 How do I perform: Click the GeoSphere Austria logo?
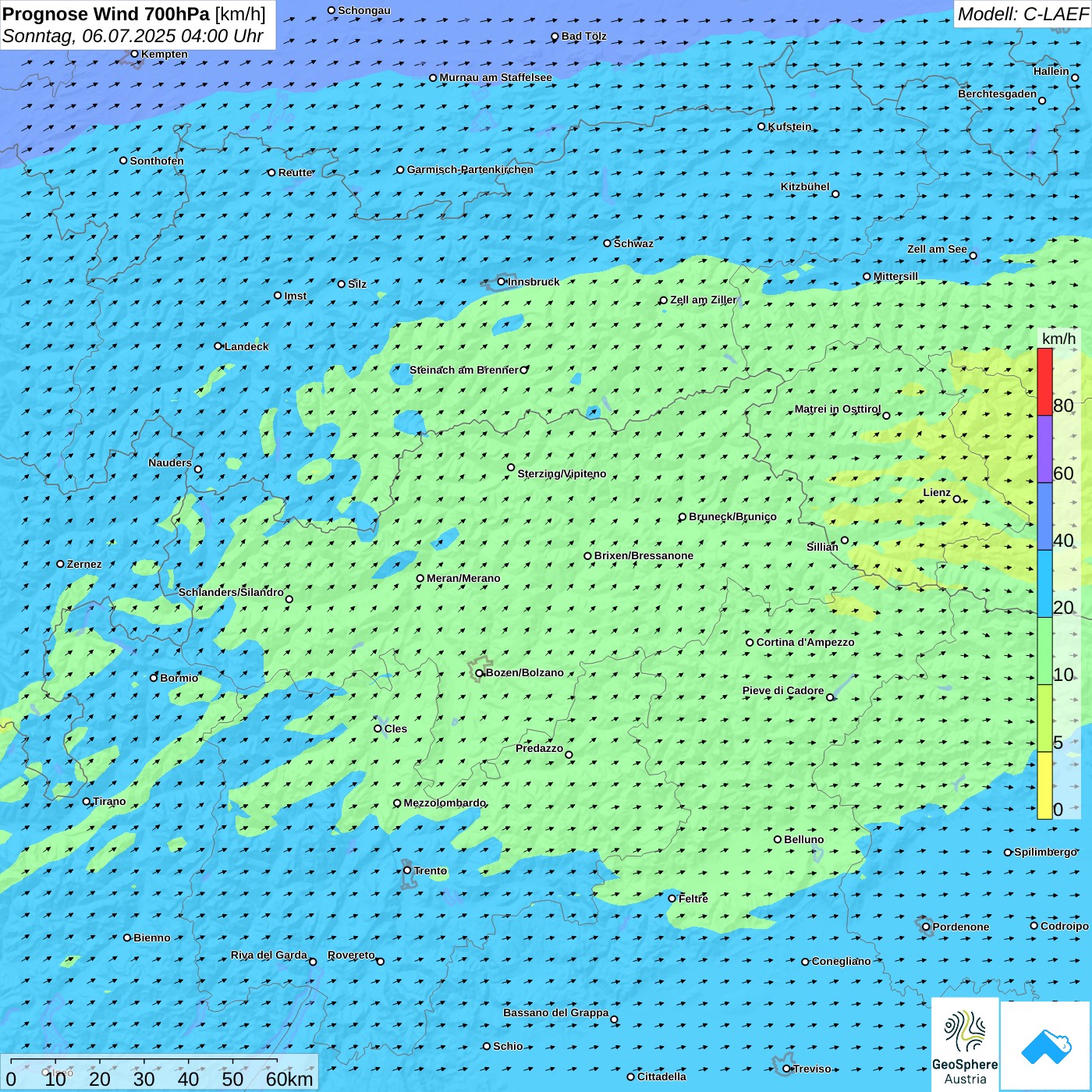click(965, 1045)
